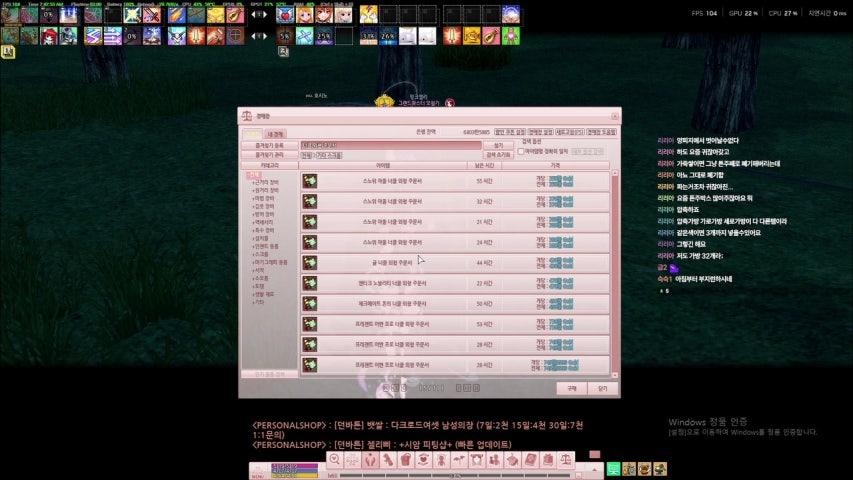Expand the +원거리 장비 category
This screenshot has width=853, height=480.
click(x=266, y=191)
